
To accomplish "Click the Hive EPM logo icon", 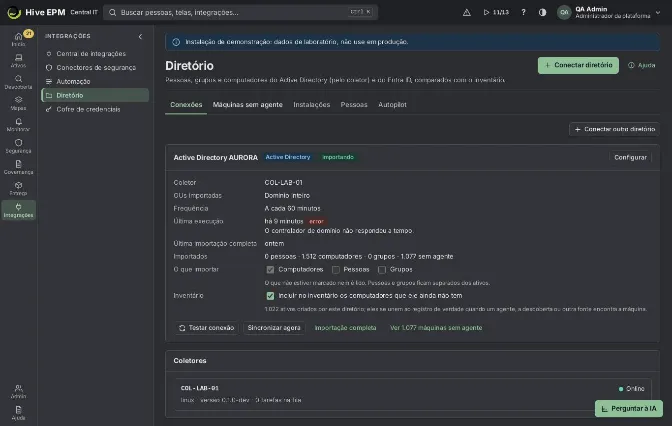I will (14, 12).
